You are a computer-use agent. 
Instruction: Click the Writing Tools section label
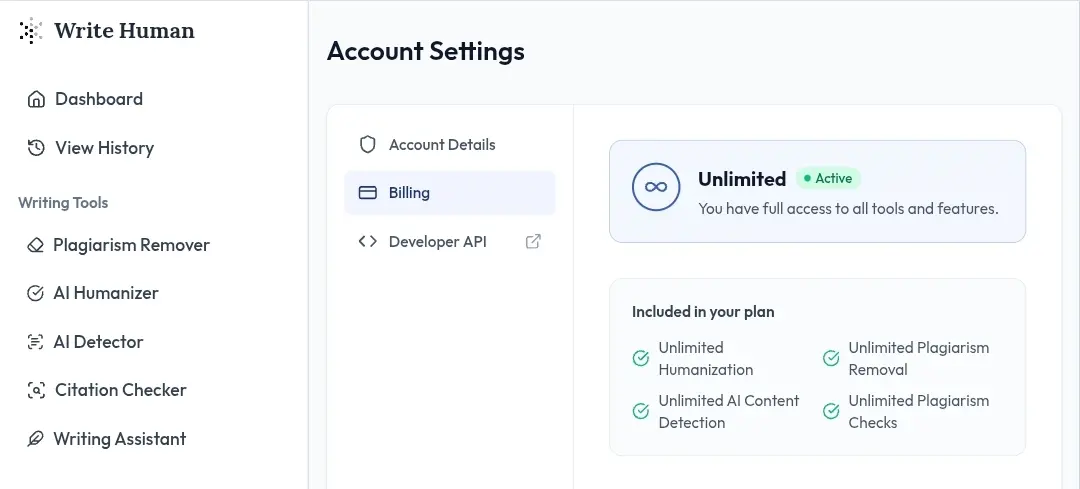coord(63,203)
